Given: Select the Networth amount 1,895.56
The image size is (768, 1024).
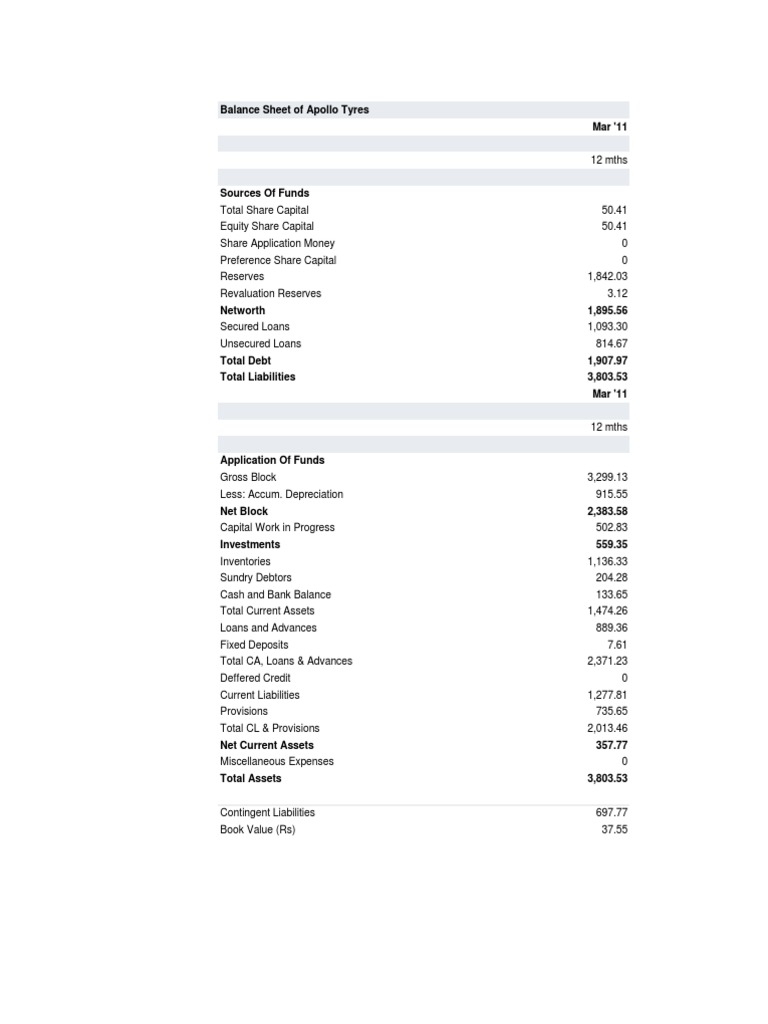Looking at the screenshot, I should tap(607, 310).
